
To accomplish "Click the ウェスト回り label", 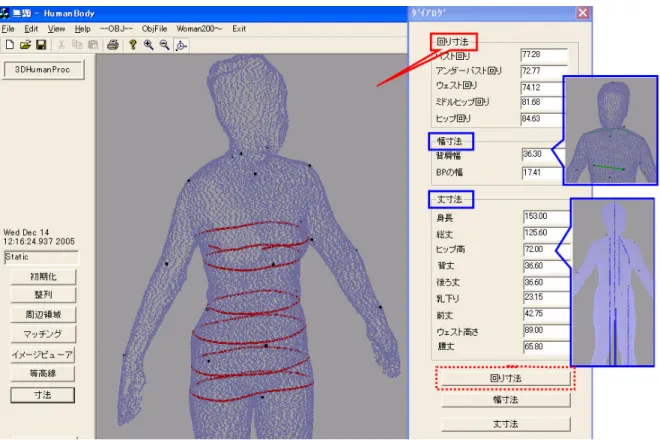I will (x=457, y=85).
